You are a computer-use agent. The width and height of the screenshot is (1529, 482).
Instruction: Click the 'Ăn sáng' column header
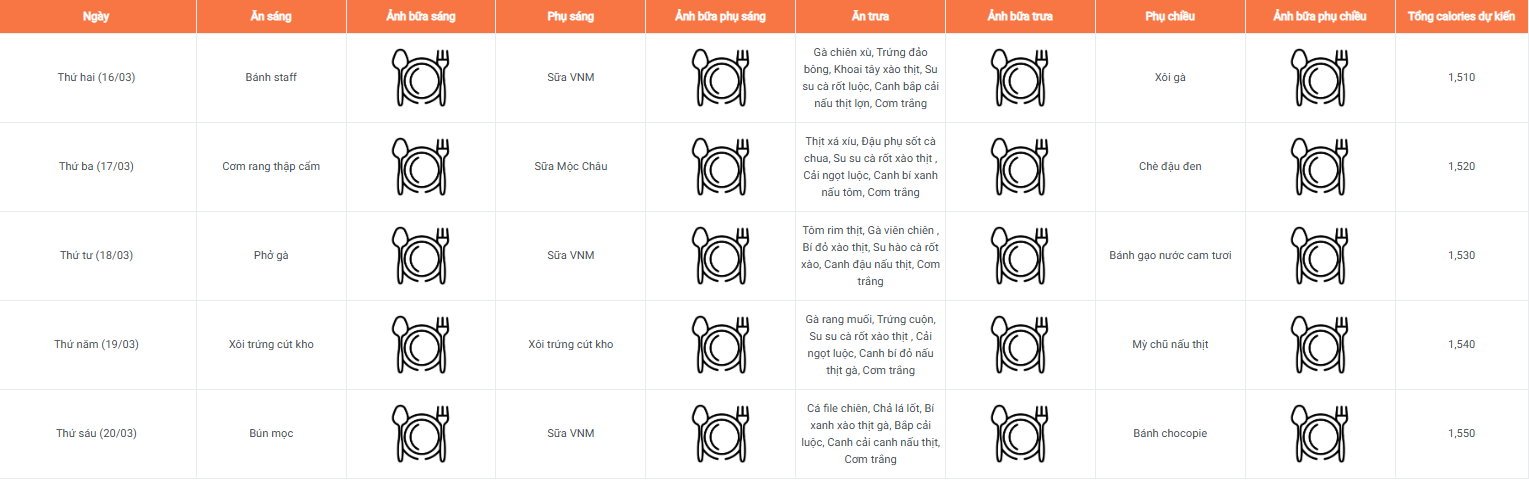[x=271, y=17]
